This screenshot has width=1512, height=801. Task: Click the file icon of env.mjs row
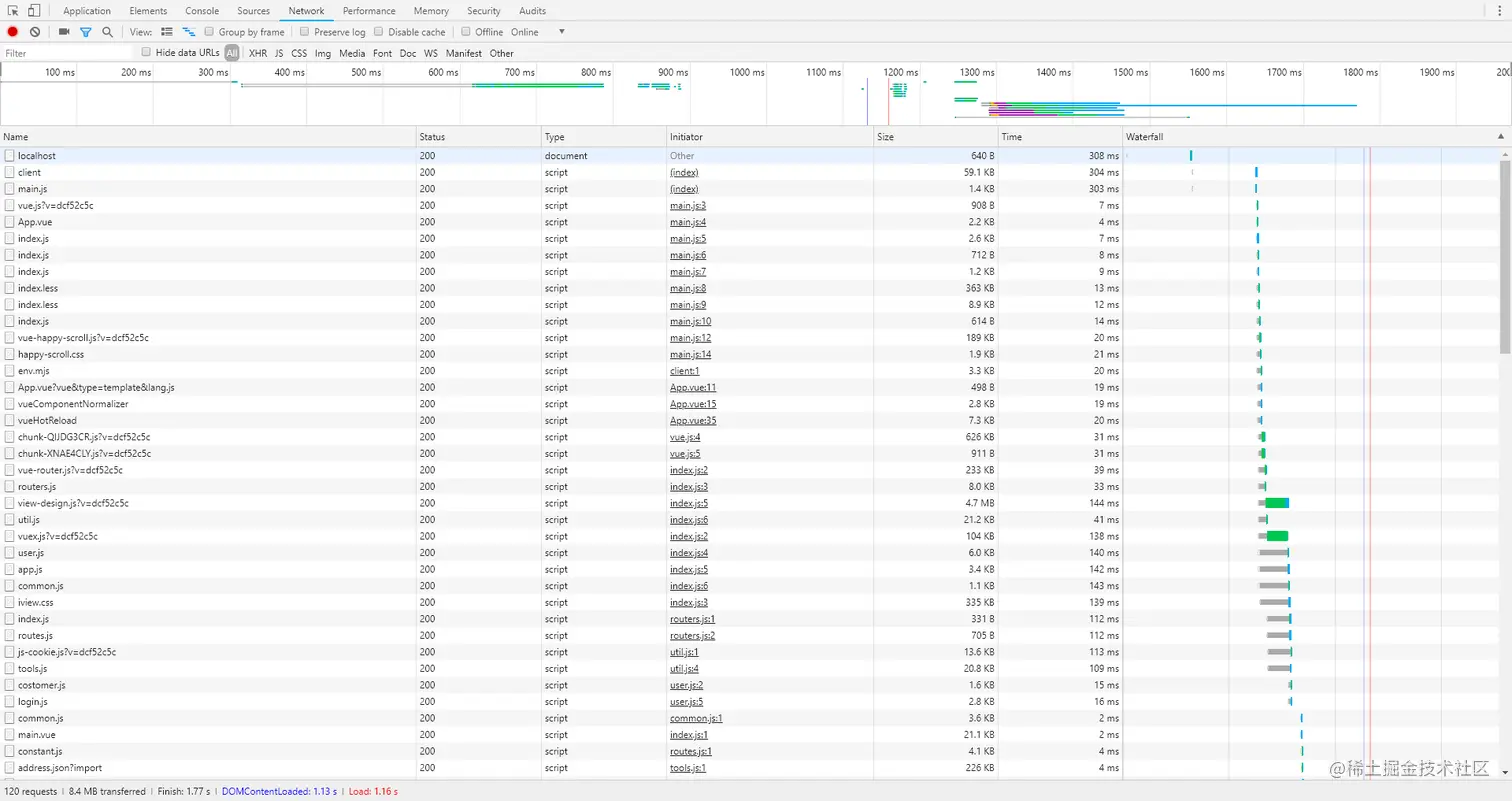9,371
